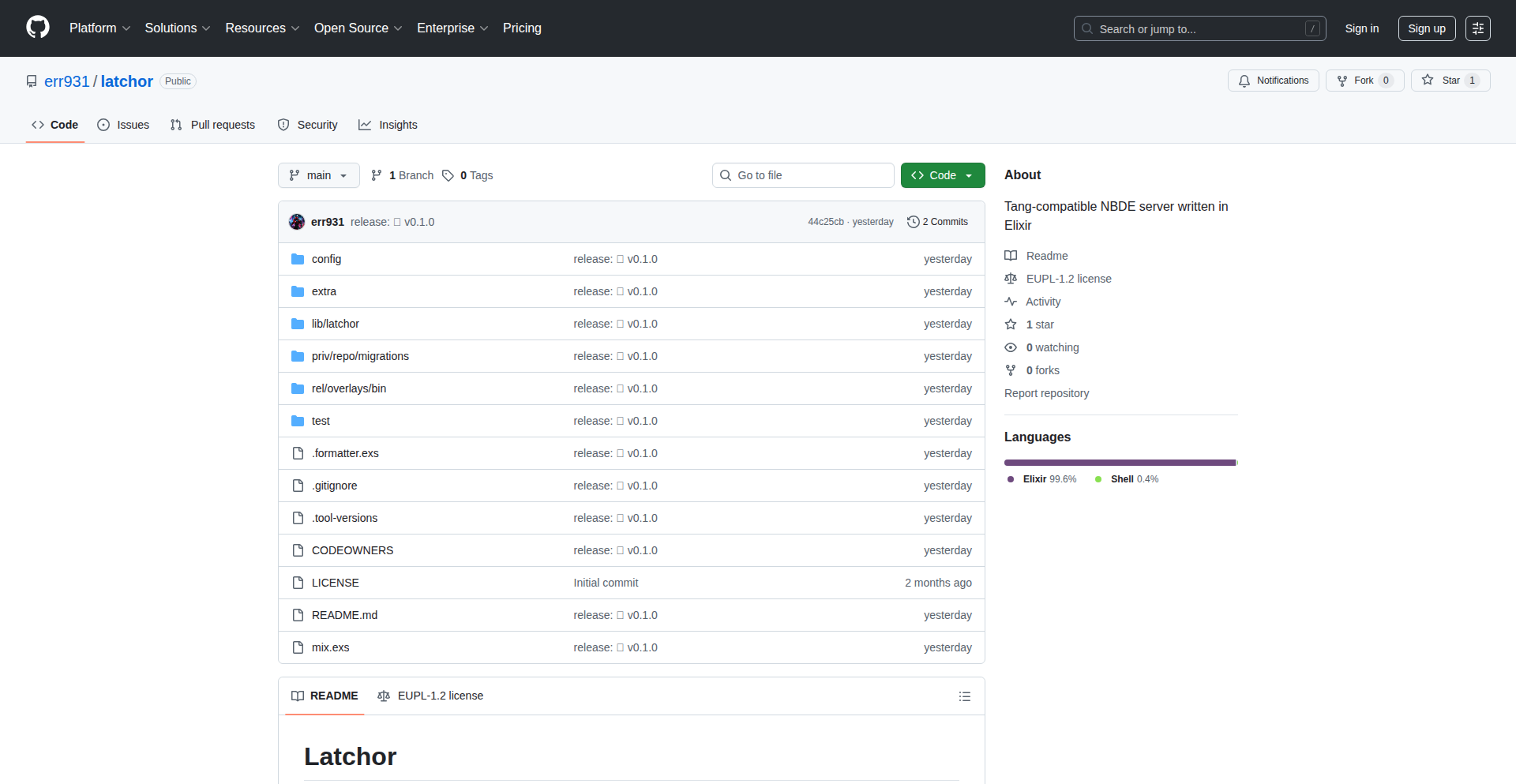Click the Notifications bell button
The width and height of the screenshot is (1516, 784).
click(x=1273, y=81)
